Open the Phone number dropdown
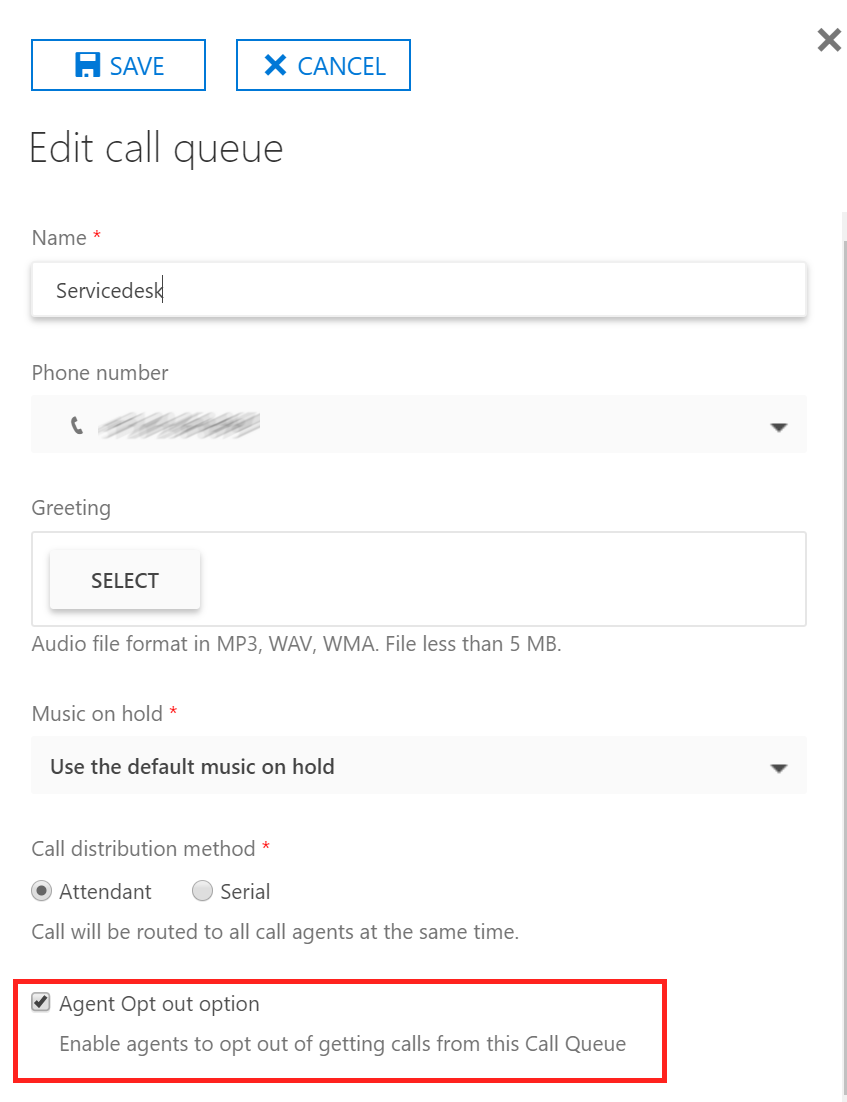This screenshot has height=1102, width=847. coord(419,424)
